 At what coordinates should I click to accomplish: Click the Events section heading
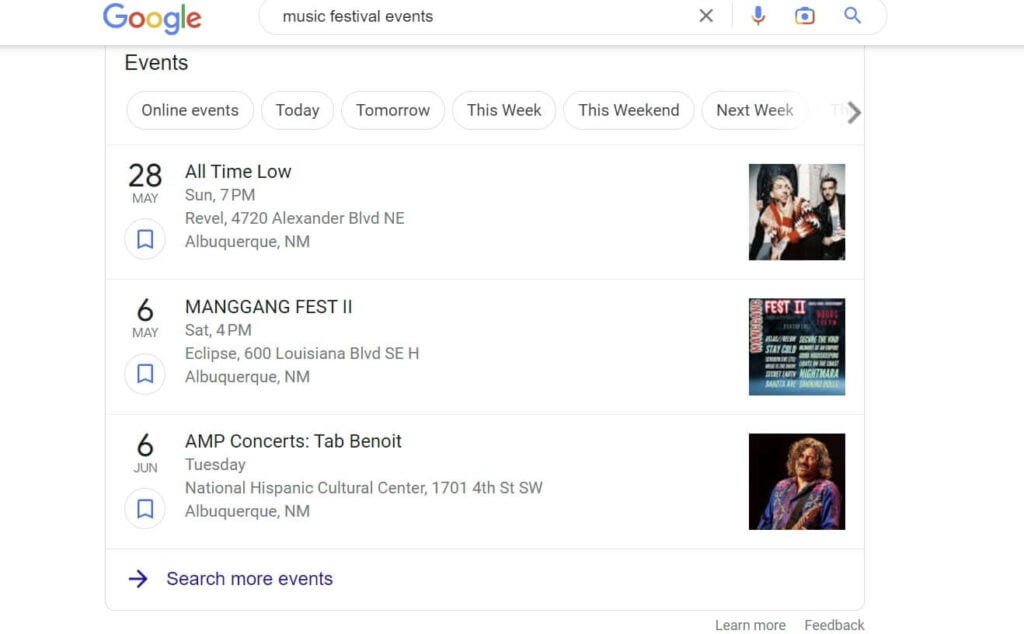tap(156, 63)
